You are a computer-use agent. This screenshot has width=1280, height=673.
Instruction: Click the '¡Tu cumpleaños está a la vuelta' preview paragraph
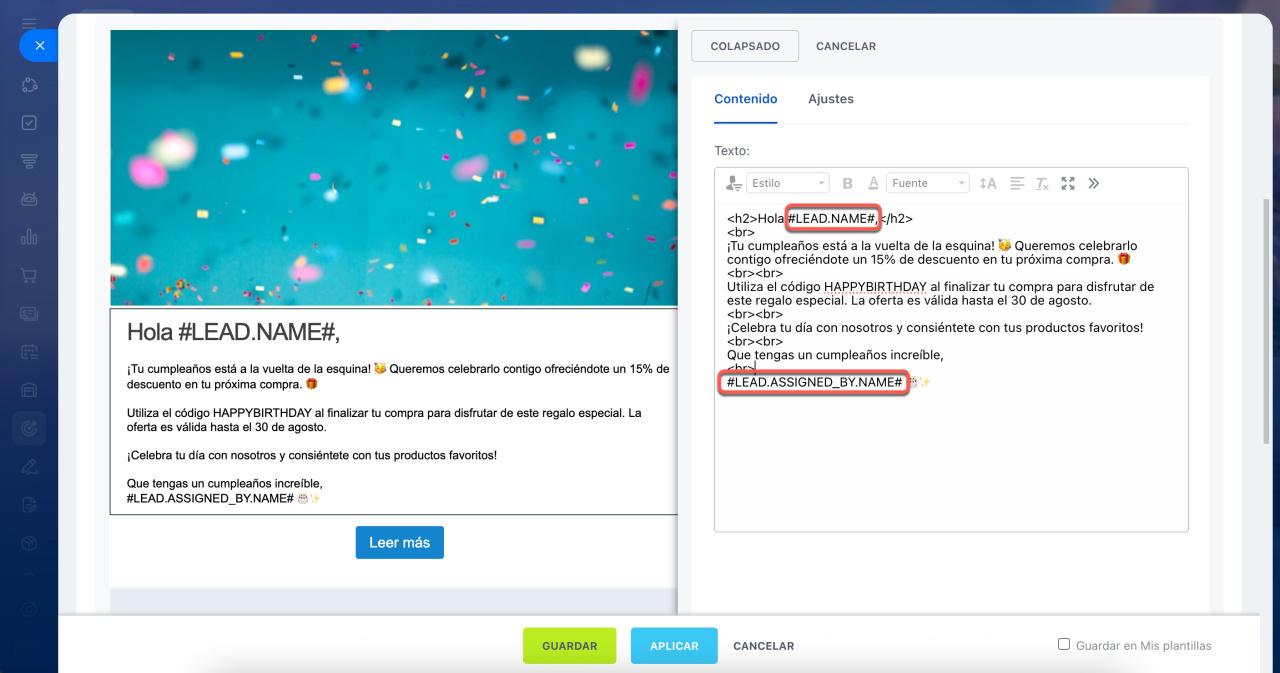click(398, 376)
